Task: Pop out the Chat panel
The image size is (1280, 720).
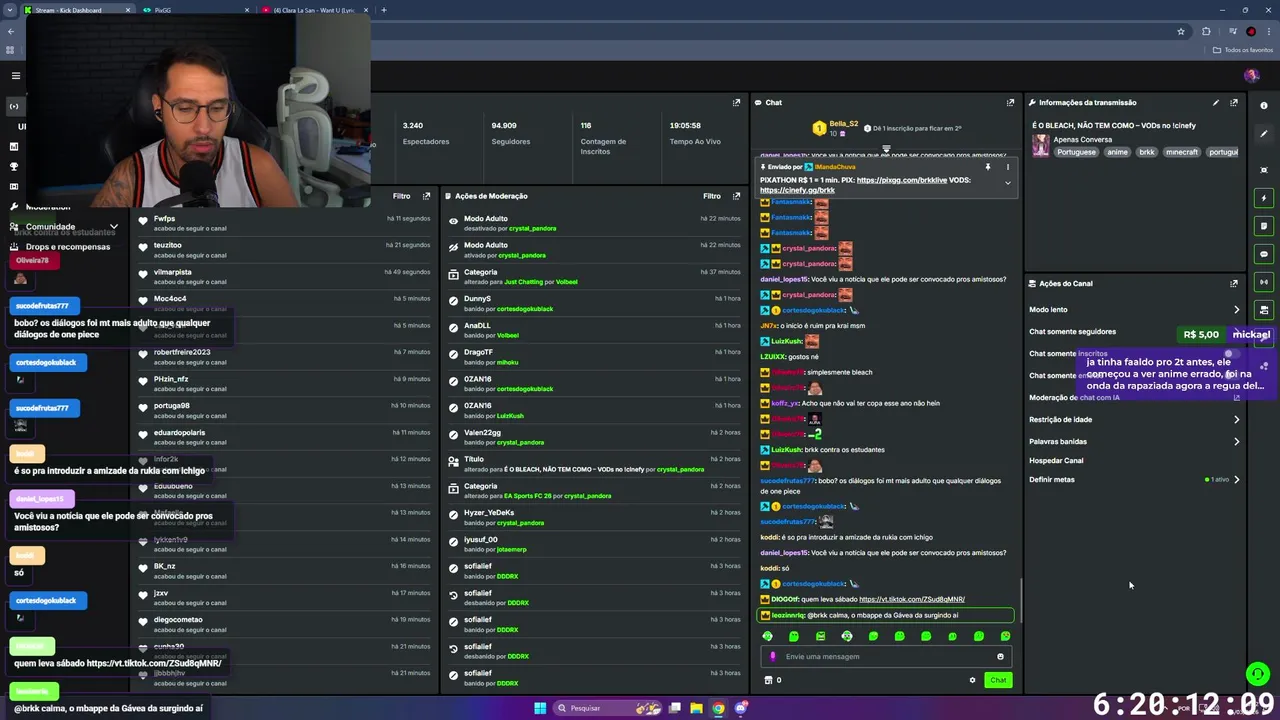Action: [1010, 102]
